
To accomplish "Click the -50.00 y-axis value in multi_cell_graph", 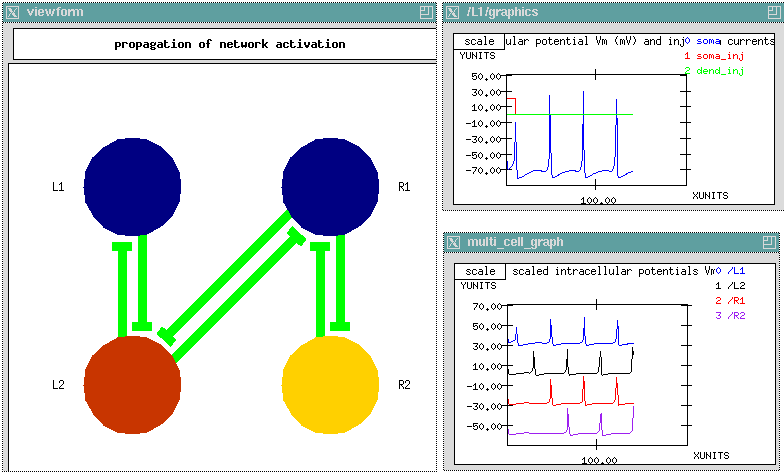I will pos(484,427).
